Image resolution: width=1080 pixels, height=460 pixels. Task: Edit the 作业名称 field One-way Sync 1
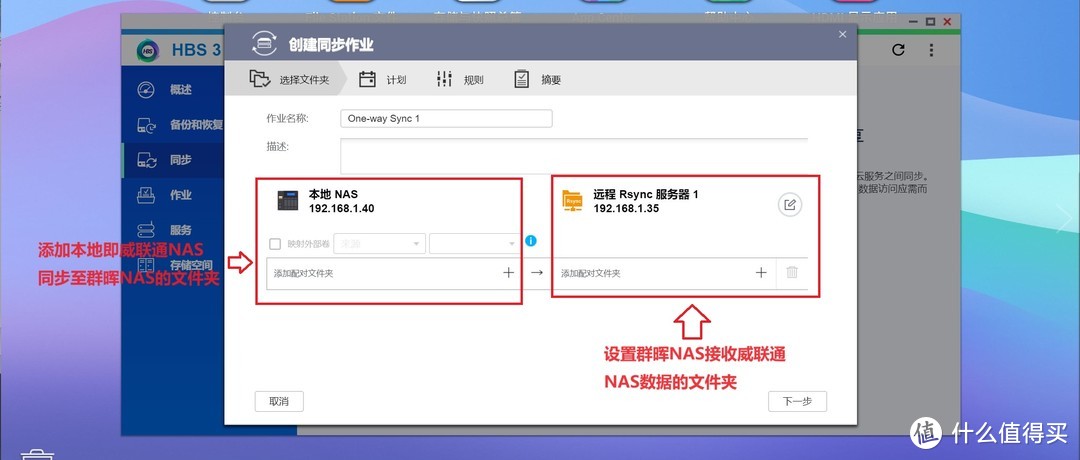(446, 118)
